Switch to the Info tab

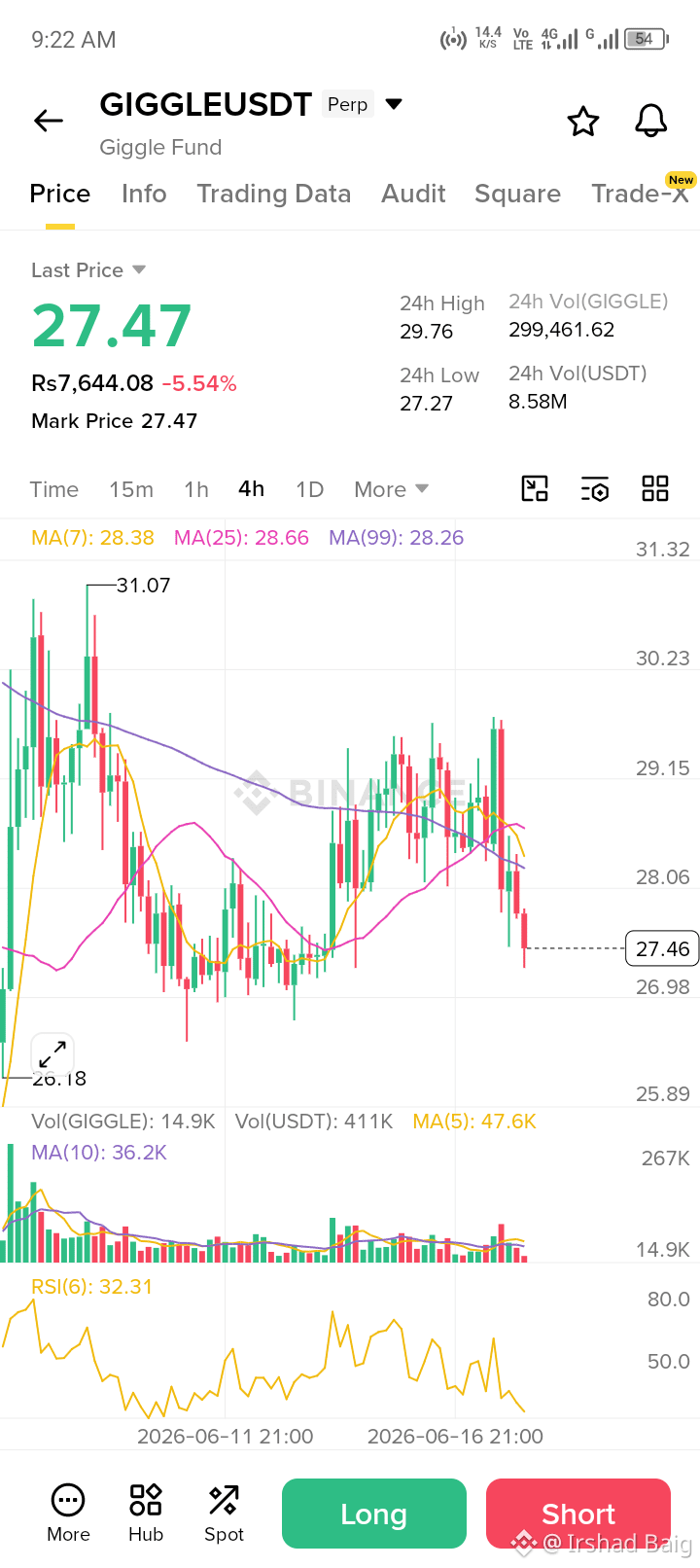144,194
